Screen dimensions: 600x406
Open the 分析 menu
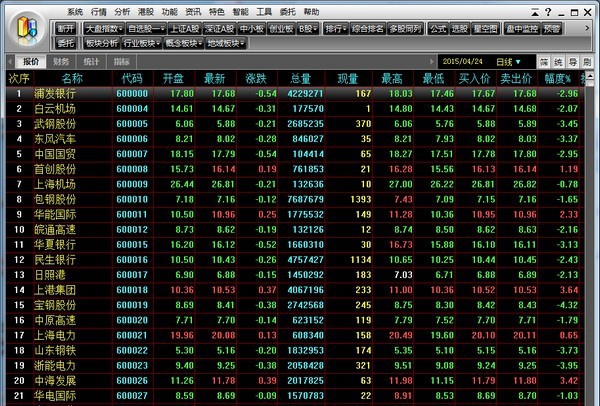tap(122, 12)
